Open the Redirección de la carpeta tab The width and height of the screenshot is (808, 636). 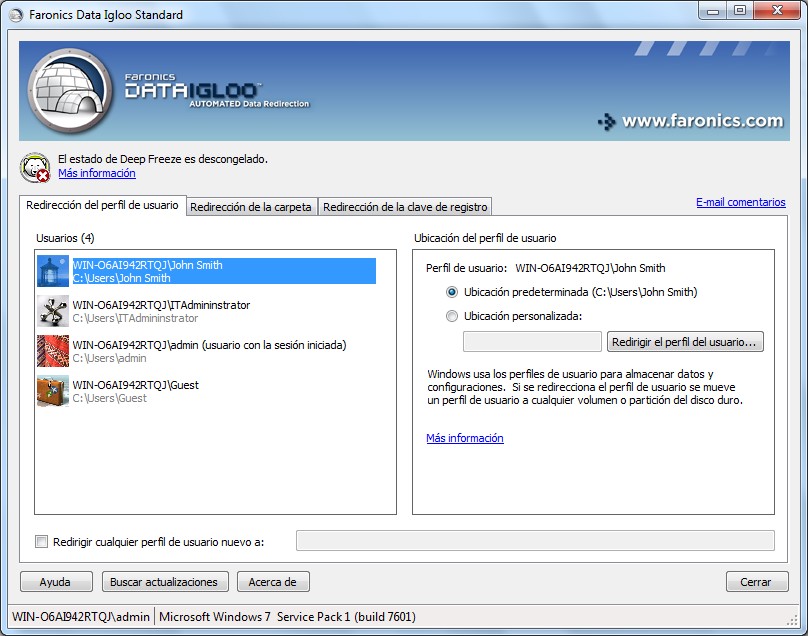coord(251,207)
